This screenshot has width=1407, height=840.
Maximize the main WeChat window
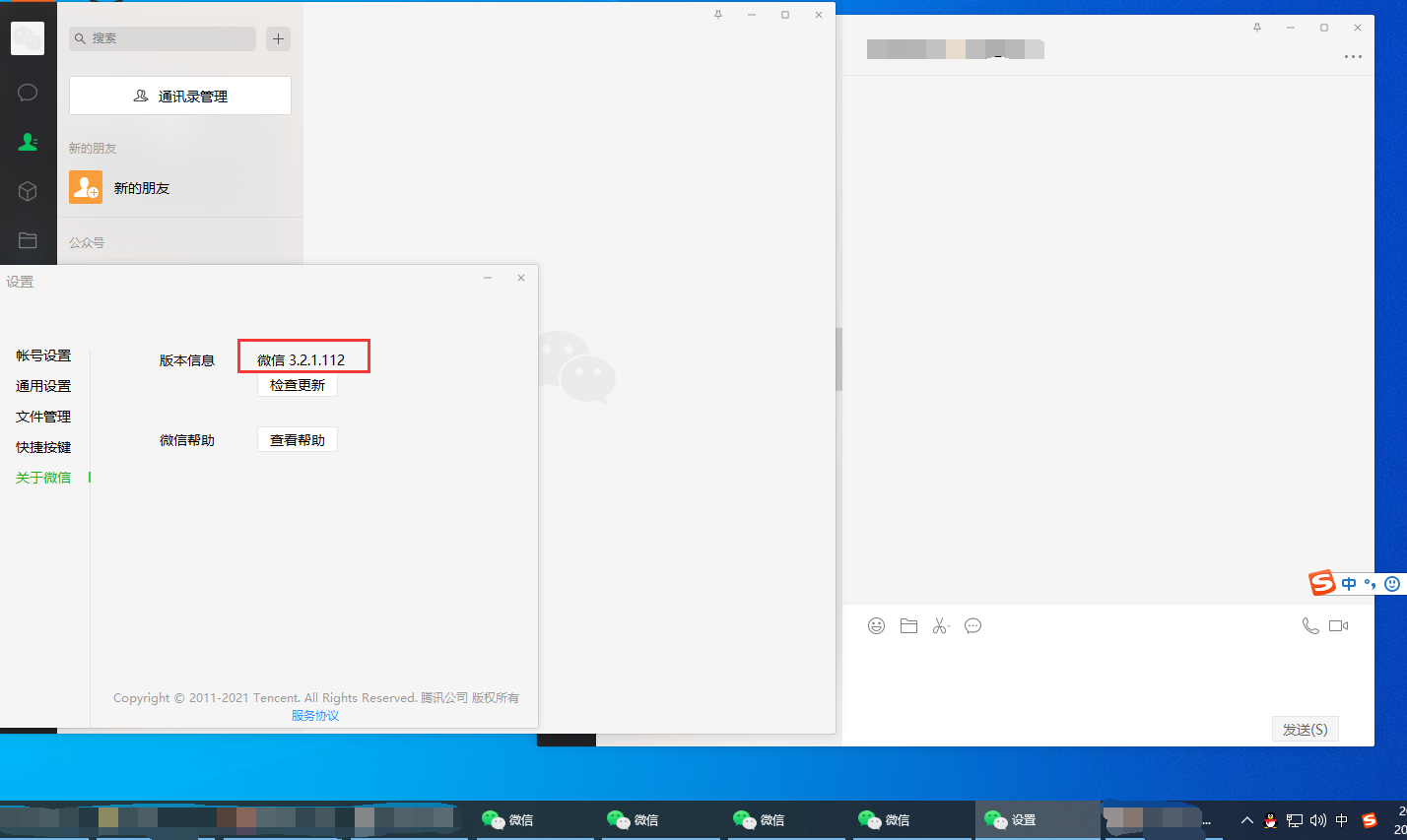tap(785, 15)
